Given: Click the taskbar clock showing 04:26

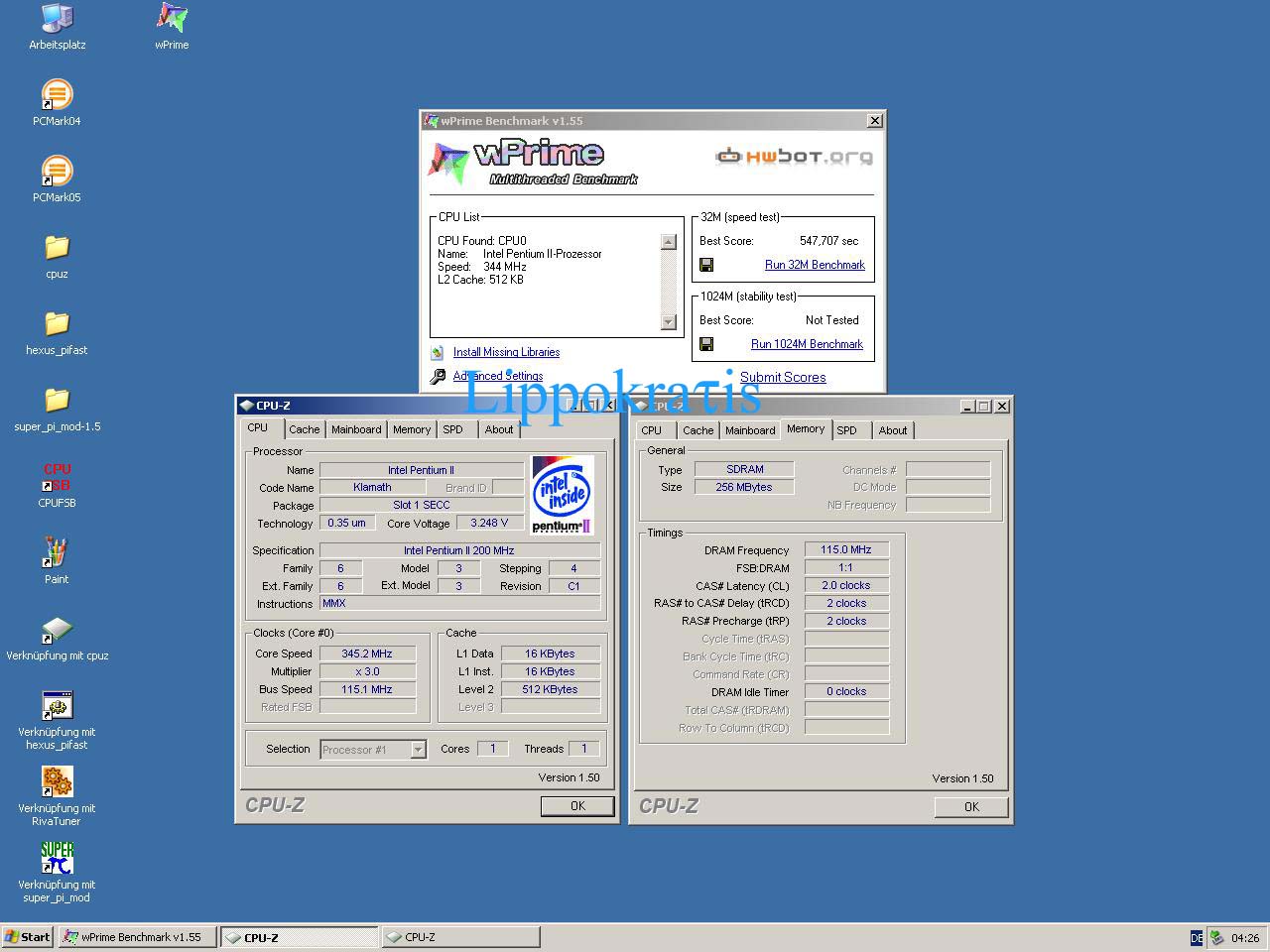Looking at the screenshot, I should [1245, 938].
